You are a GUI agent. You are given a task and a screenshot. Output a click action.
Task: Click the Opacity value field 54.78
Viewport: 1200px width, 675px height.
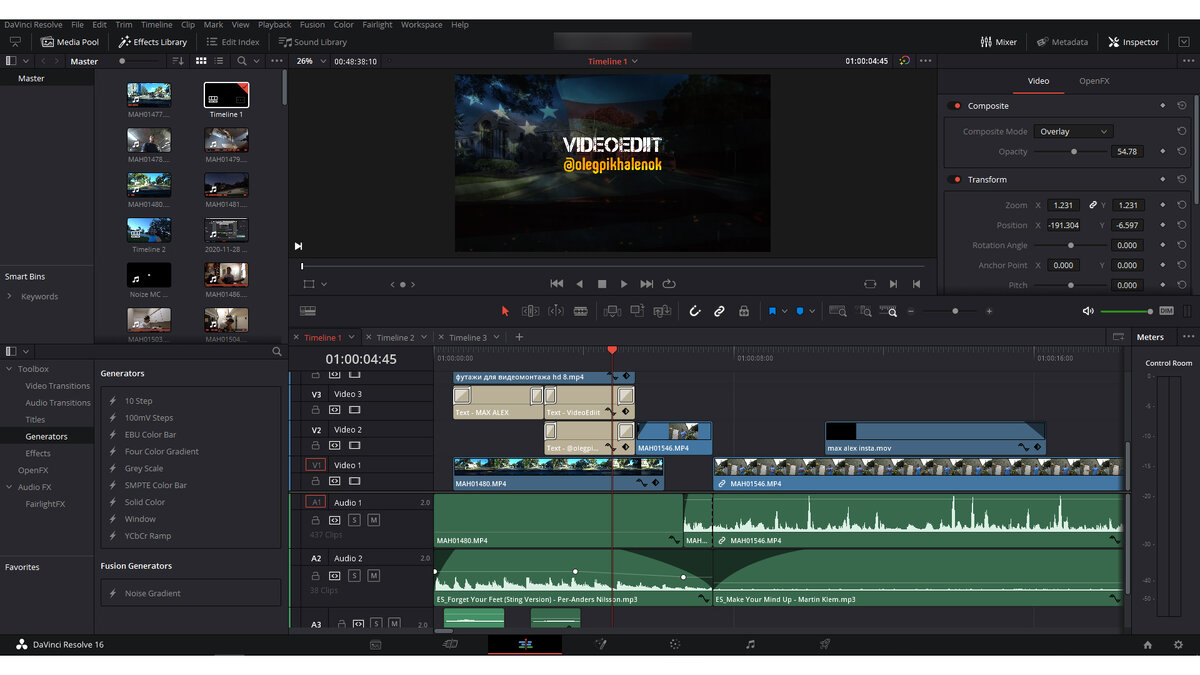[x=1126, y=152]
